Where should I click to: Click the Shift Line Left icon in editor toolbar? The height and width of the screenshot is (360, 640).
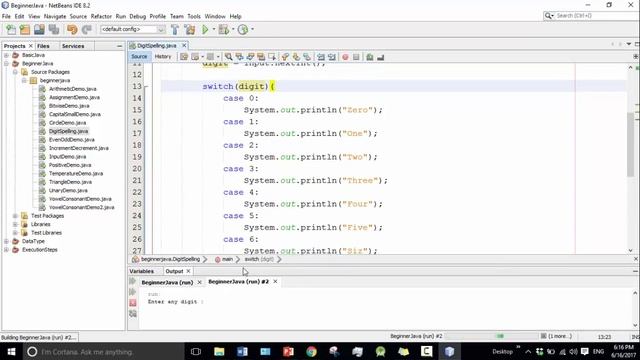(x=321, y=57)
